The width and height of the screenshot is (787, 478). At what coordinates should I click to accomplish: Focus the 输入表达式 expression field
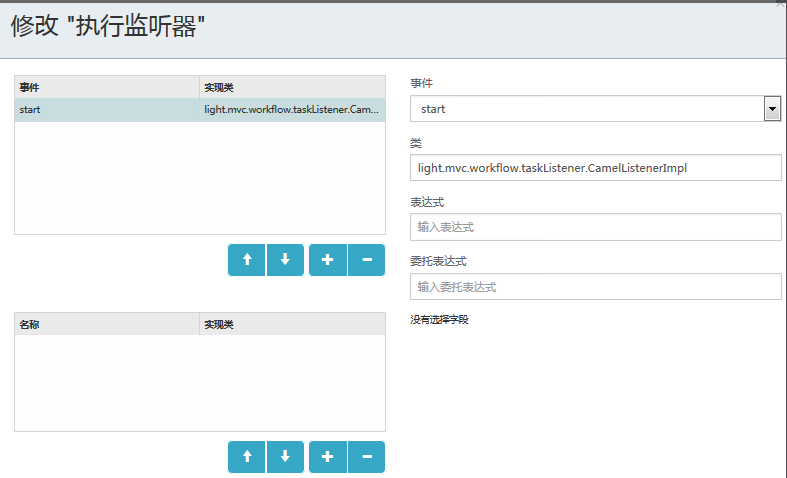tap(595, 227)
